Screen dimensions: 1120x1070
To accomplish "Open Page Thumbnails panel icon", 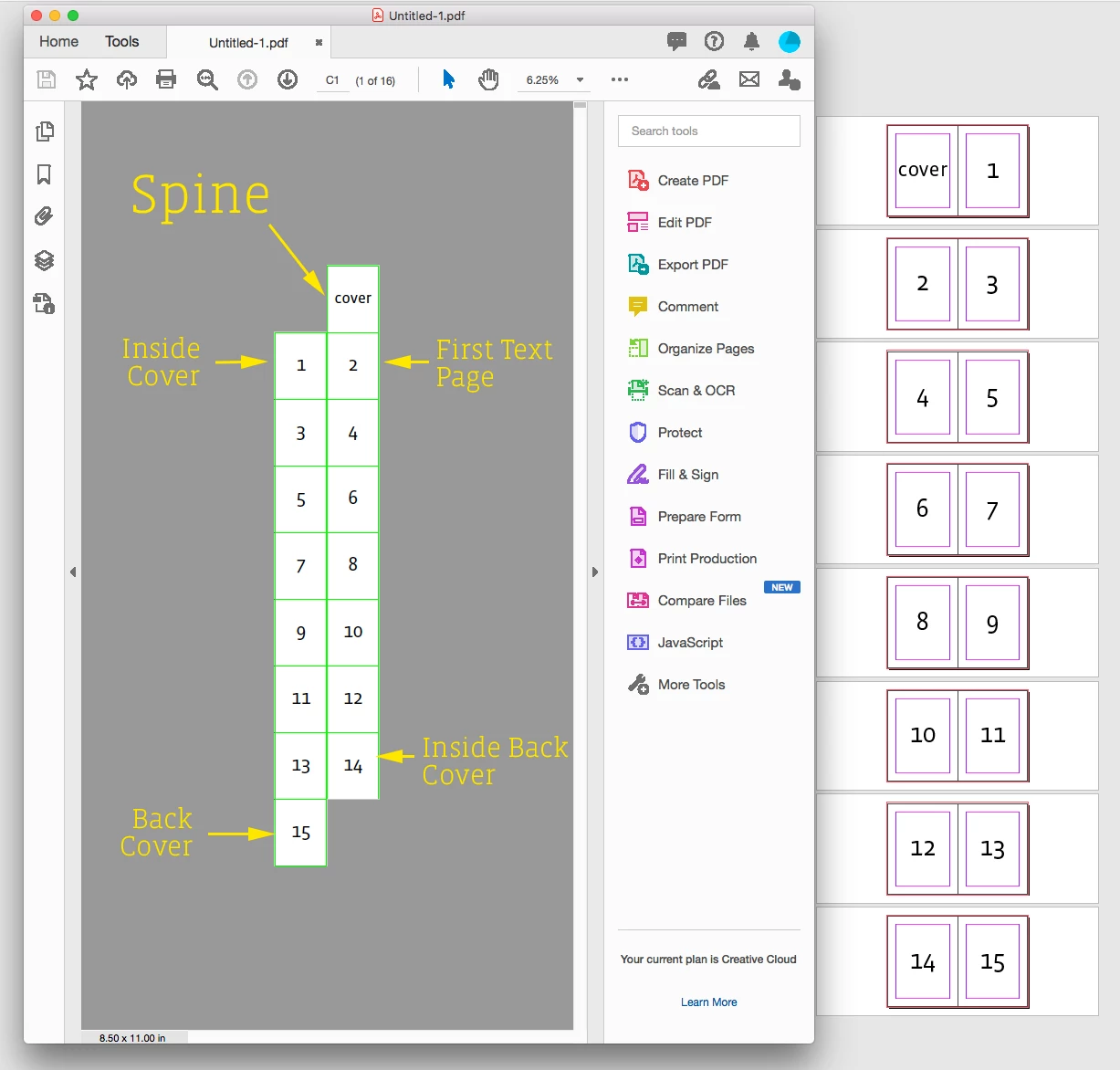I will pyautogui.click(x=44, y=131).
